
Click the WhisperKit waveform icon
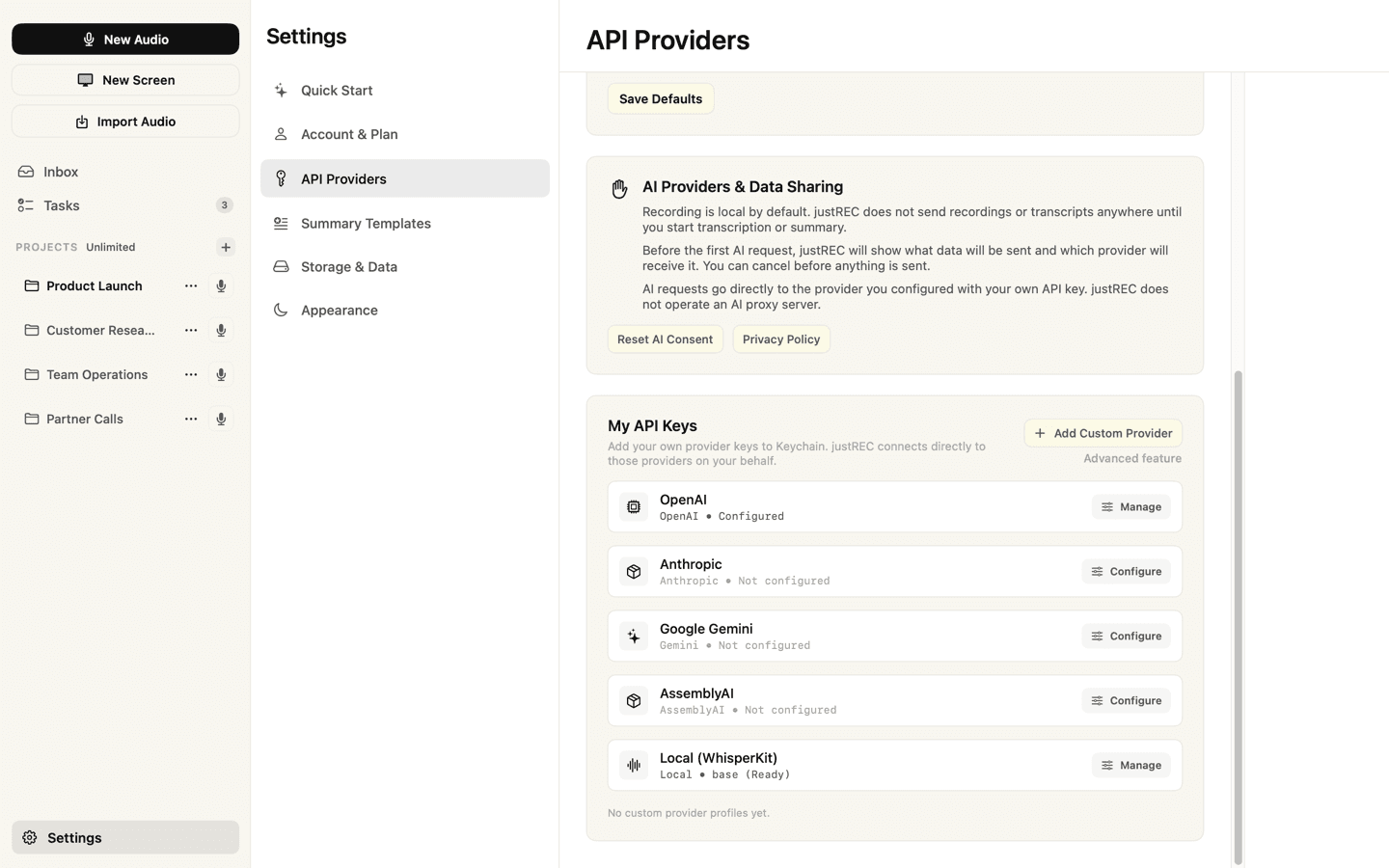click(634, 765)
